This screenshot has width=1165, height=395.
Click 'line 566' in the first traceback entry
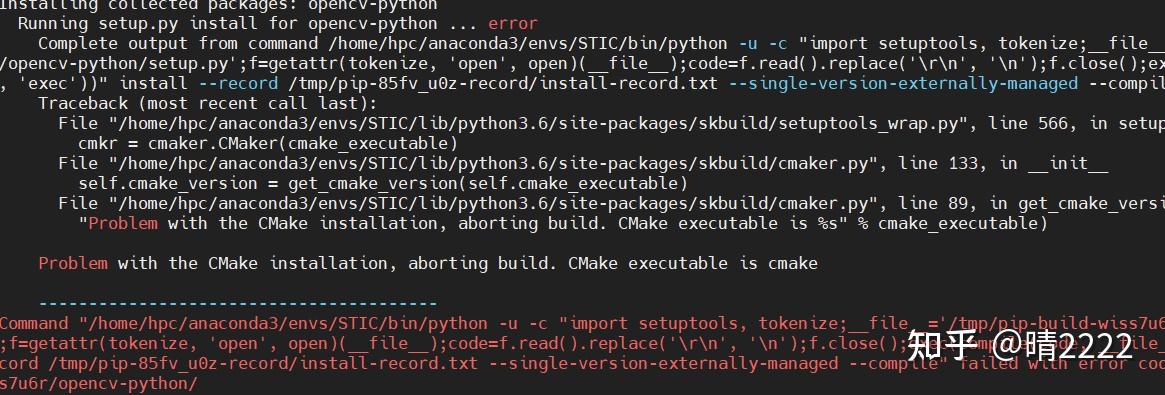pyautogui.click(x=938, y=123)
